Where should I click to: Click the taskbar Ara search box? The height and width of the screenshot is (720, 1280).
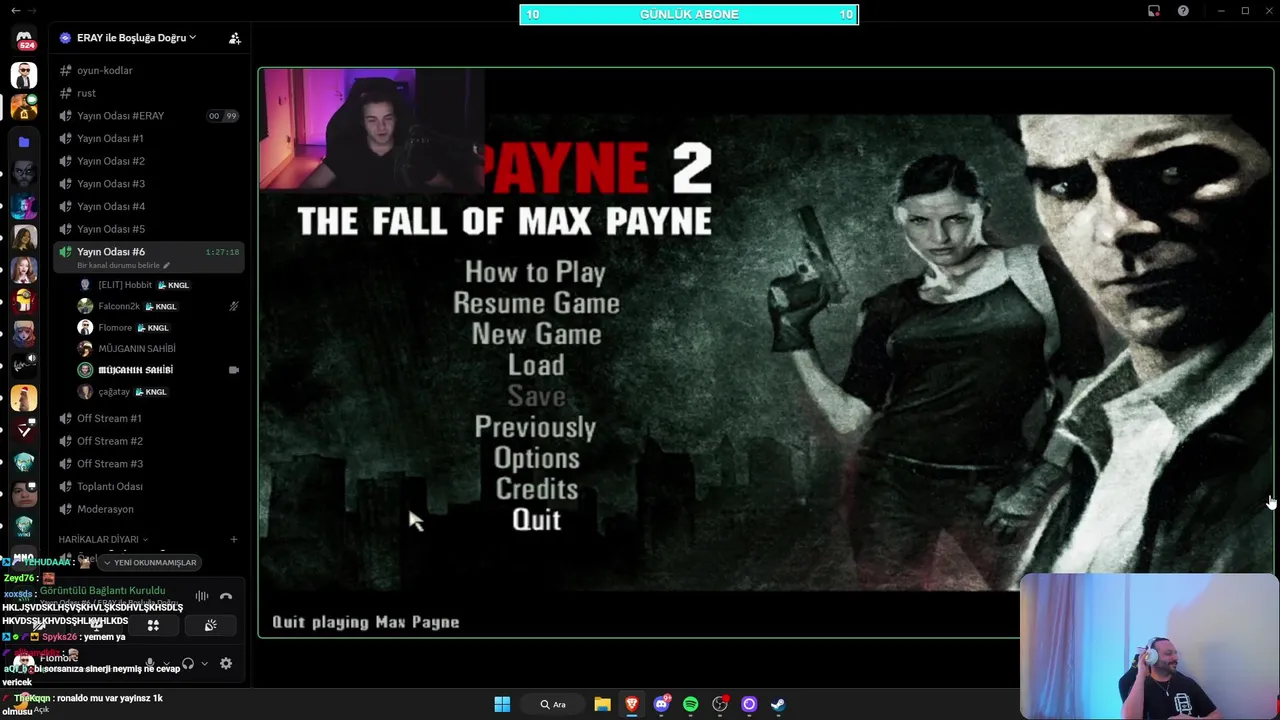(x=553, y=704)
